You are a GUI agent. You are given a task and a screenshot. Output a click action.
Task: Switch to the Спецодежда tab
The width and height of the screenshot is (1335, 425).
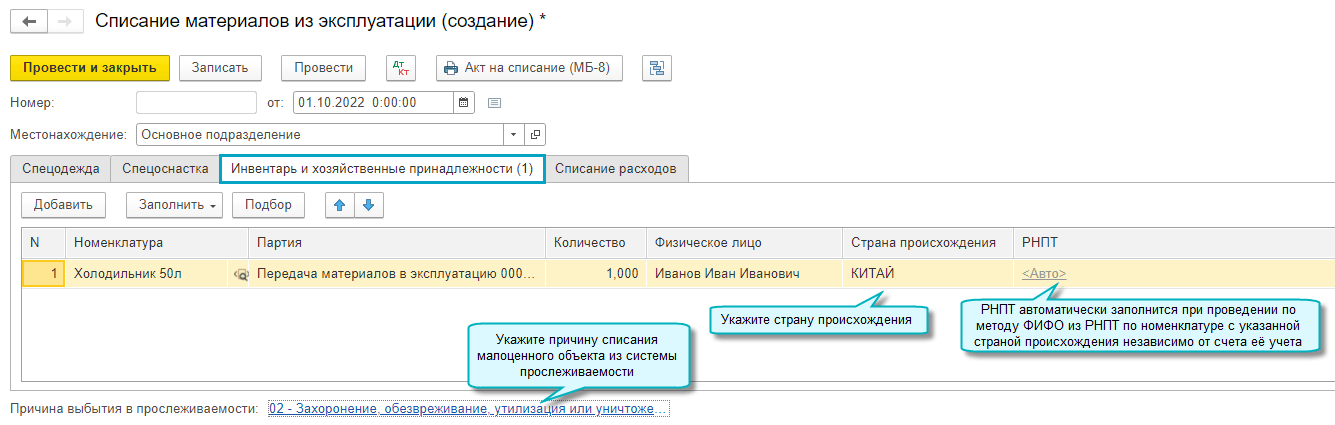click(60, 169)
